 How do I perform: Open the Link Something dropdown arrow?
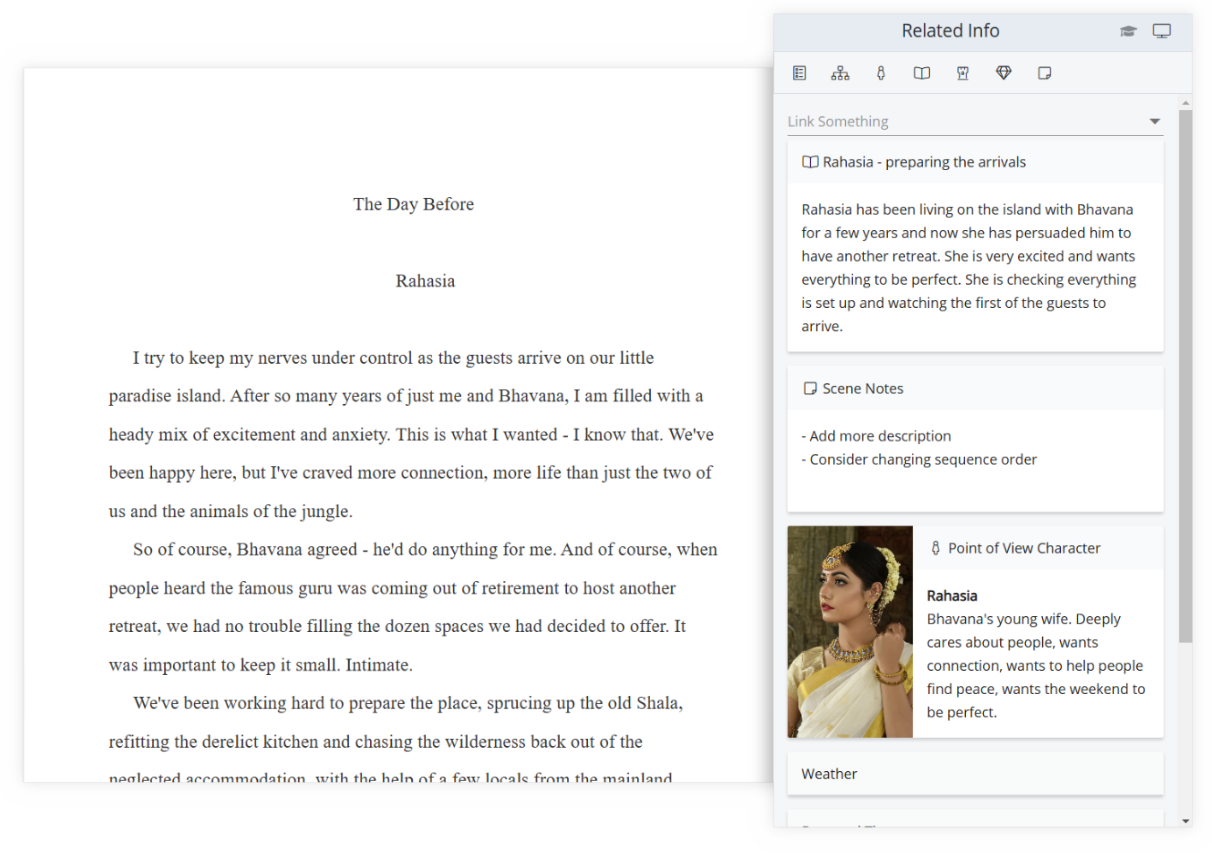[1155, 121]
